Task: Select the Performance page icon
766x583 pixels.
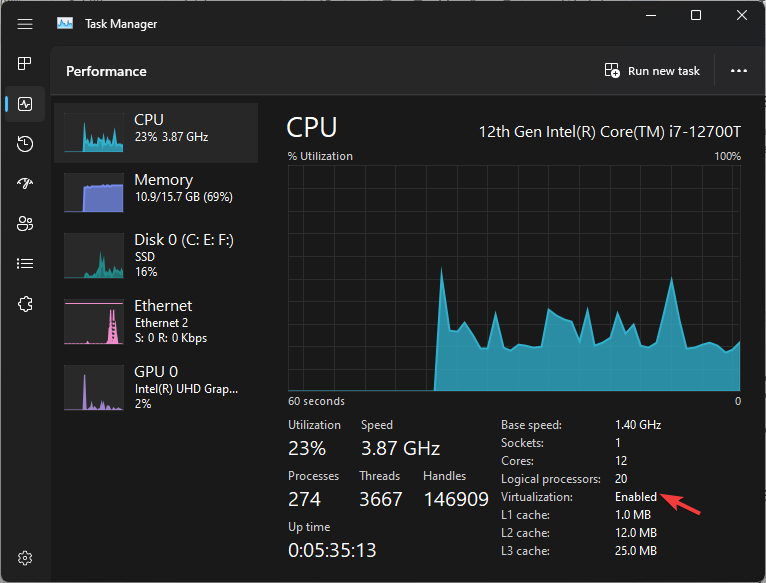Action: pyautogui.click(x=25, y=104)
